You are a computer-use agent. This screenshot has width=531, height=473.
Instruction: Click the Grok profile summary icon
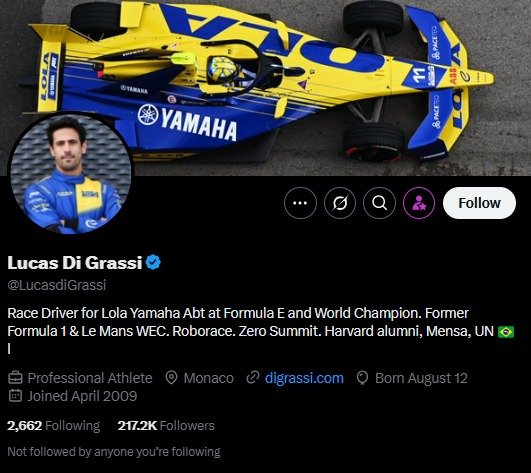point(340,203)
